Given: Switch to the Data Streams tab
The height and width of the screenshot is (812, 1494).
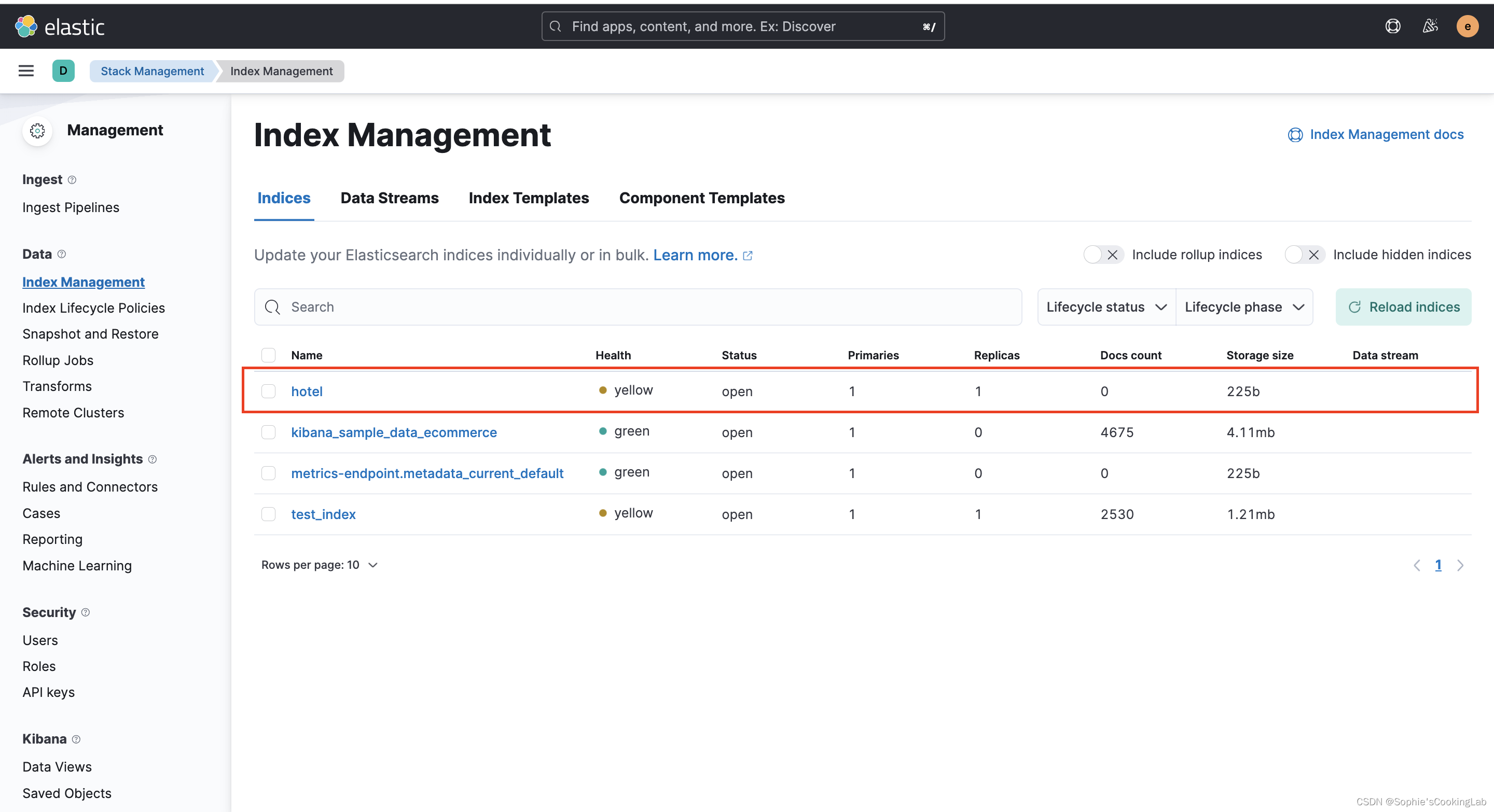Looking at the screenshot, I should [390, 198].
